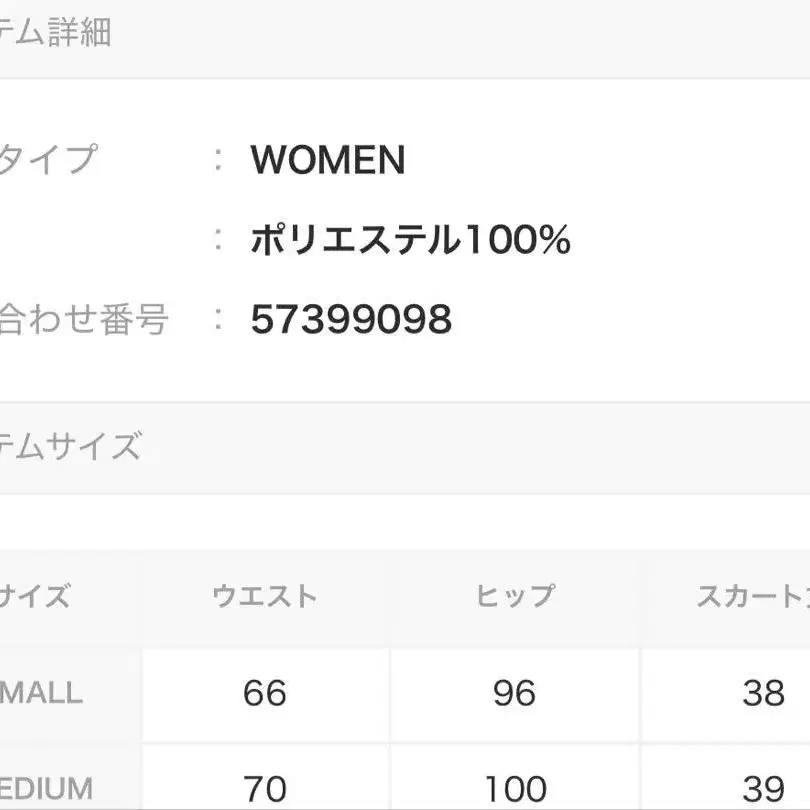Select the MEDIUM waist value 70

coord(265,788)
